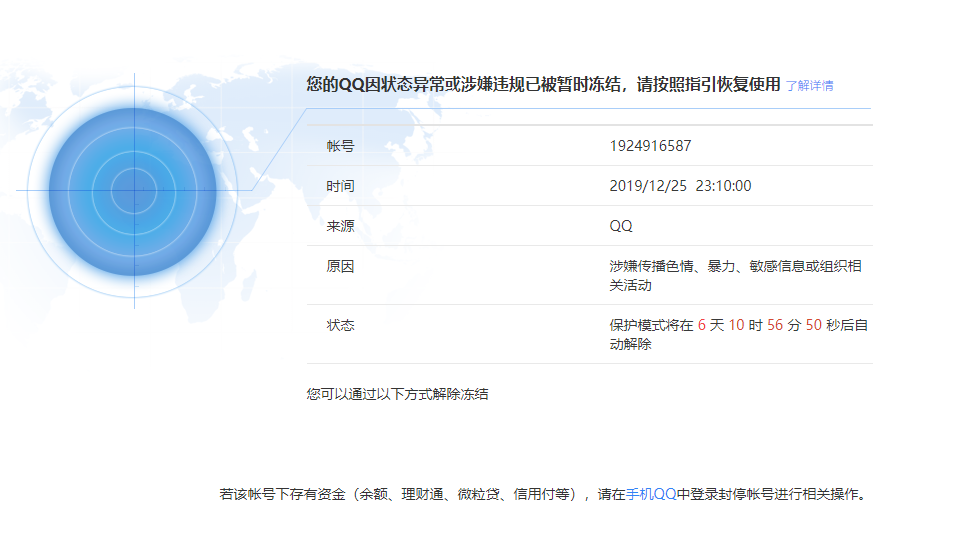Follow the 手机QQ link
This screenshot has width=963, height=553.
coord(651,494)
